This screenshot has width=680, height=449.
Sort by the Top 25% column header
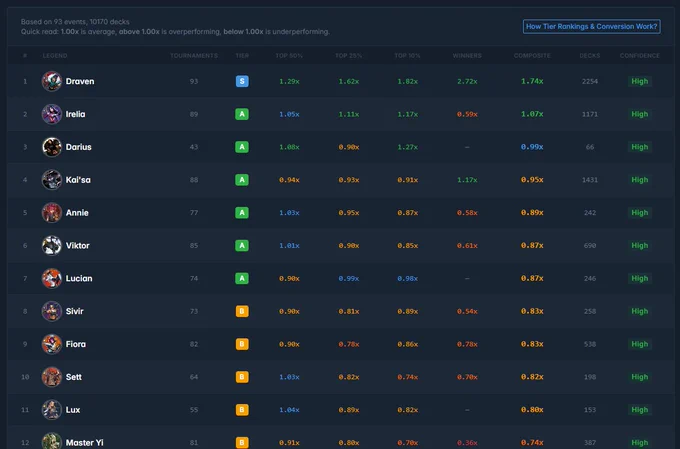[x=349, y=56]
